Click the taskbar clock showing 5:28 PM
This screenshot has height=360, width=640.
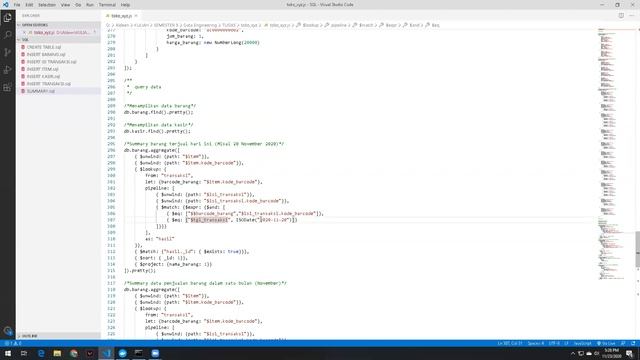click(x=611, y=353)
